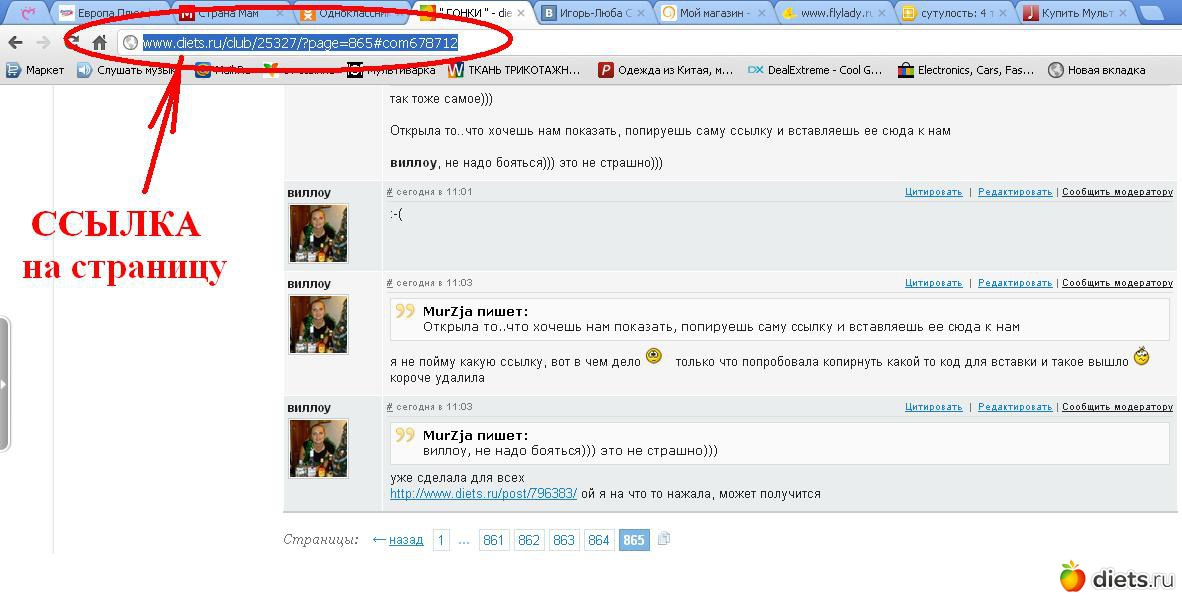Image resolution: width=1182 pixels, height=600 pixels.
Task: Open the Новая вкладка bookmark
Action: 1096,70
